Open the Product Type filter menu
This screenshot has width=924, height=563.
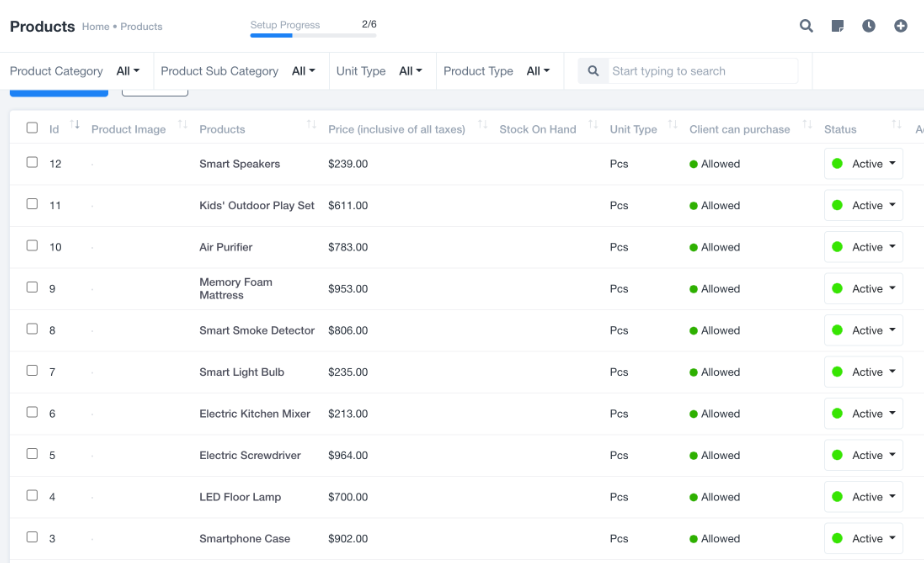(x=538, y=71)
